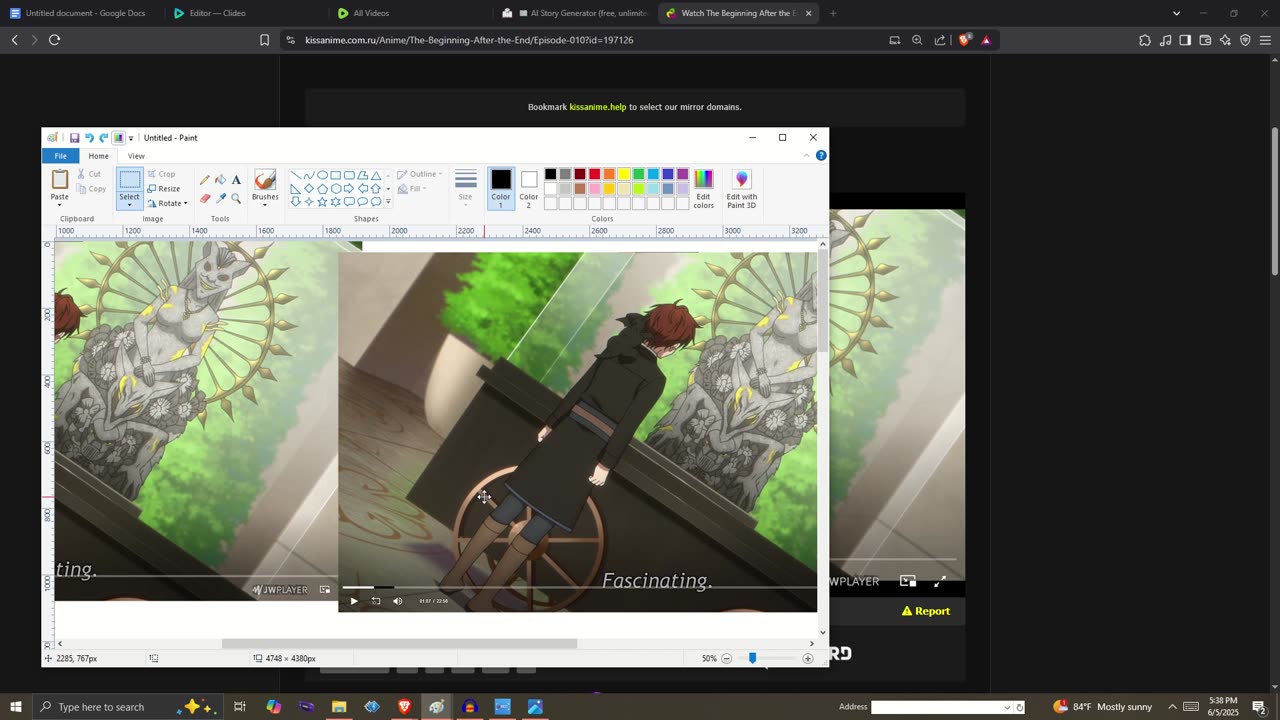This screenshot has width=1280, height=720.
Task: Click the kissanime.help link
Action: tap(598, 107)
